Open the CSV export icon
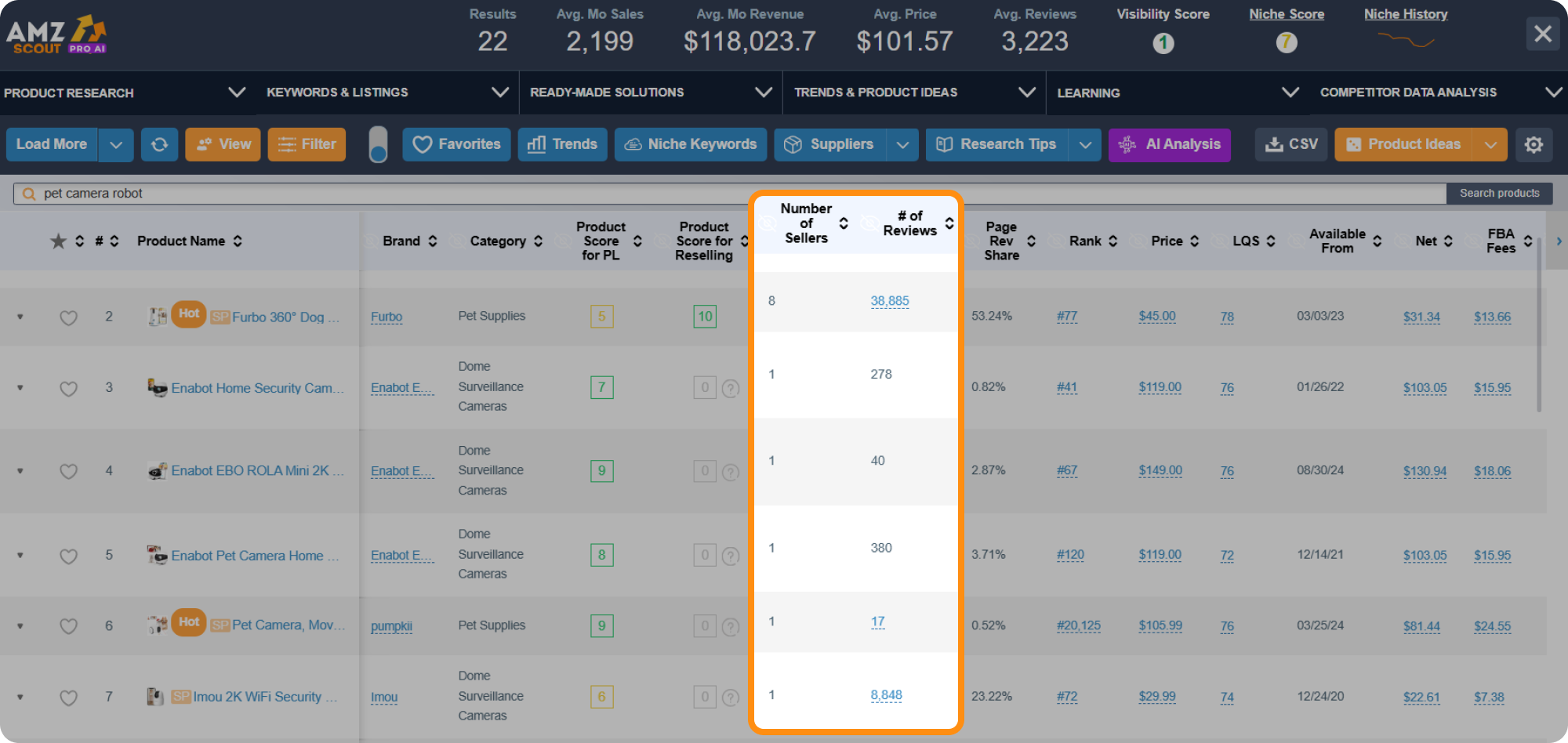The image size is (1568, 743). (x=1273, y=144)
